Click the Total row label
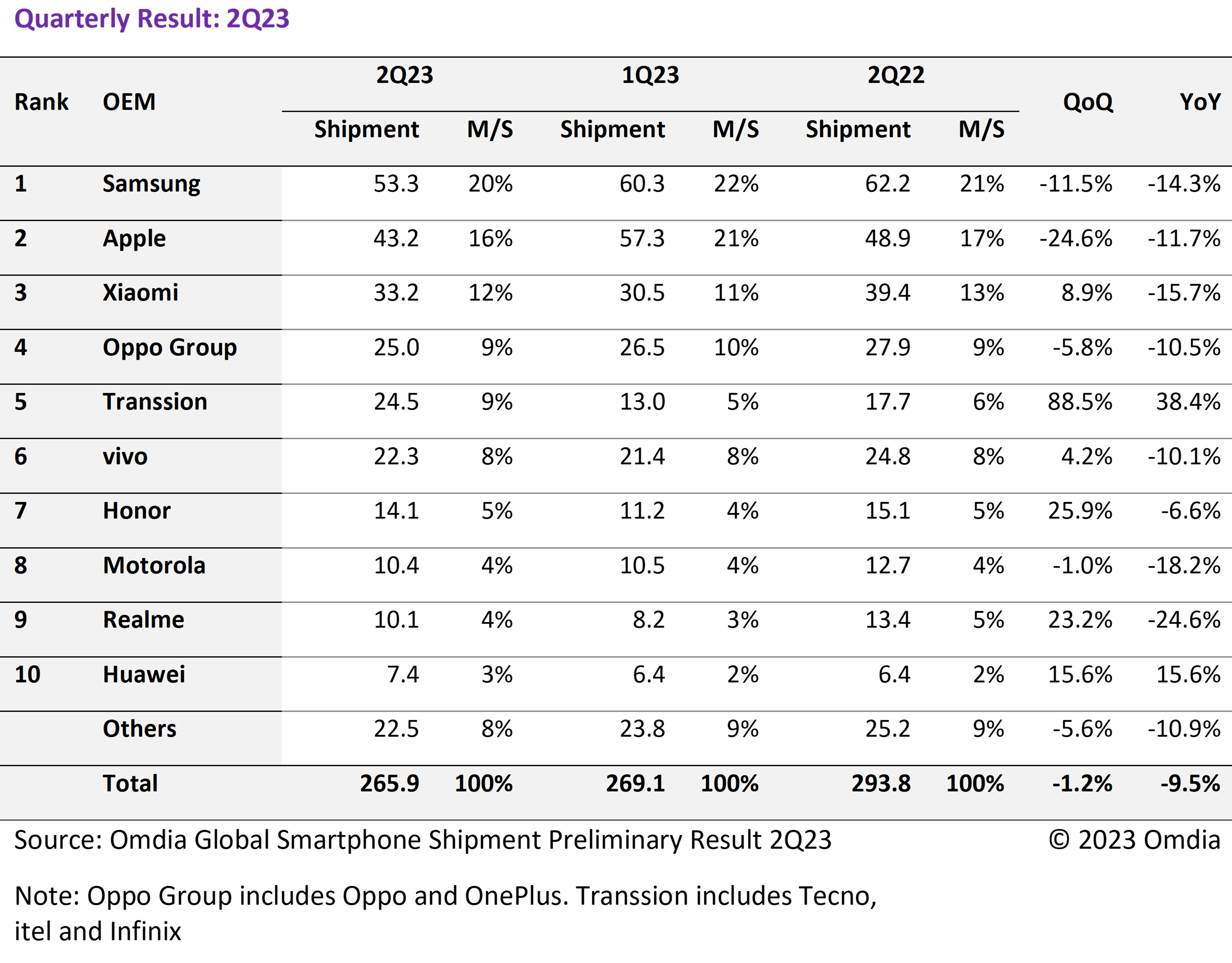Screen dimensions: 1232x963 tap(130, 784)
